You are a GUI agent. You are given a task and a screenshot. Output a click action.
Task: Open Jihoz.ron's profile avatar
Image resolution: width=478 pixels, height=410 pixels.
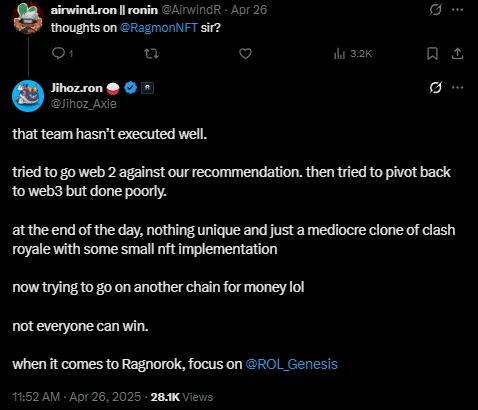28,96
